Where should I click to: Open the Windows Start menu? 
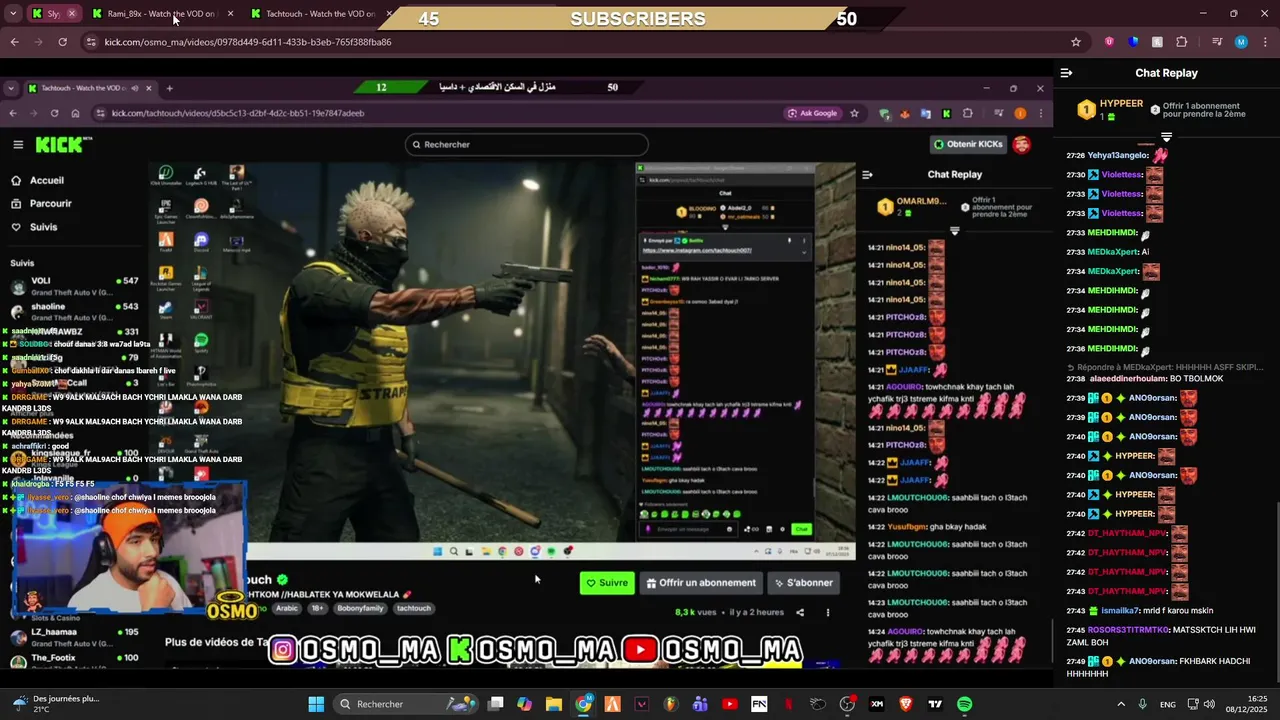[316, 704]
